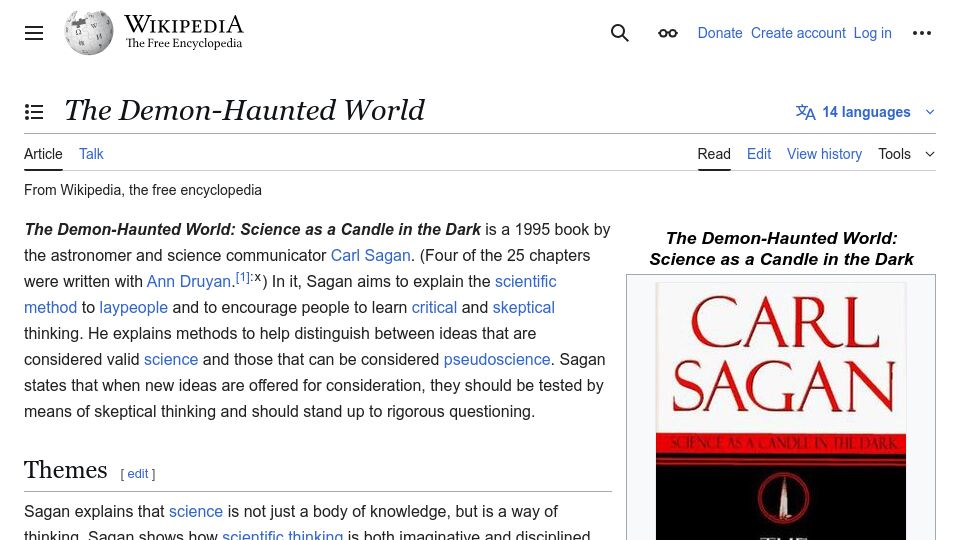Open the Edit tab

pyautogui.click(x=759, y=154)
